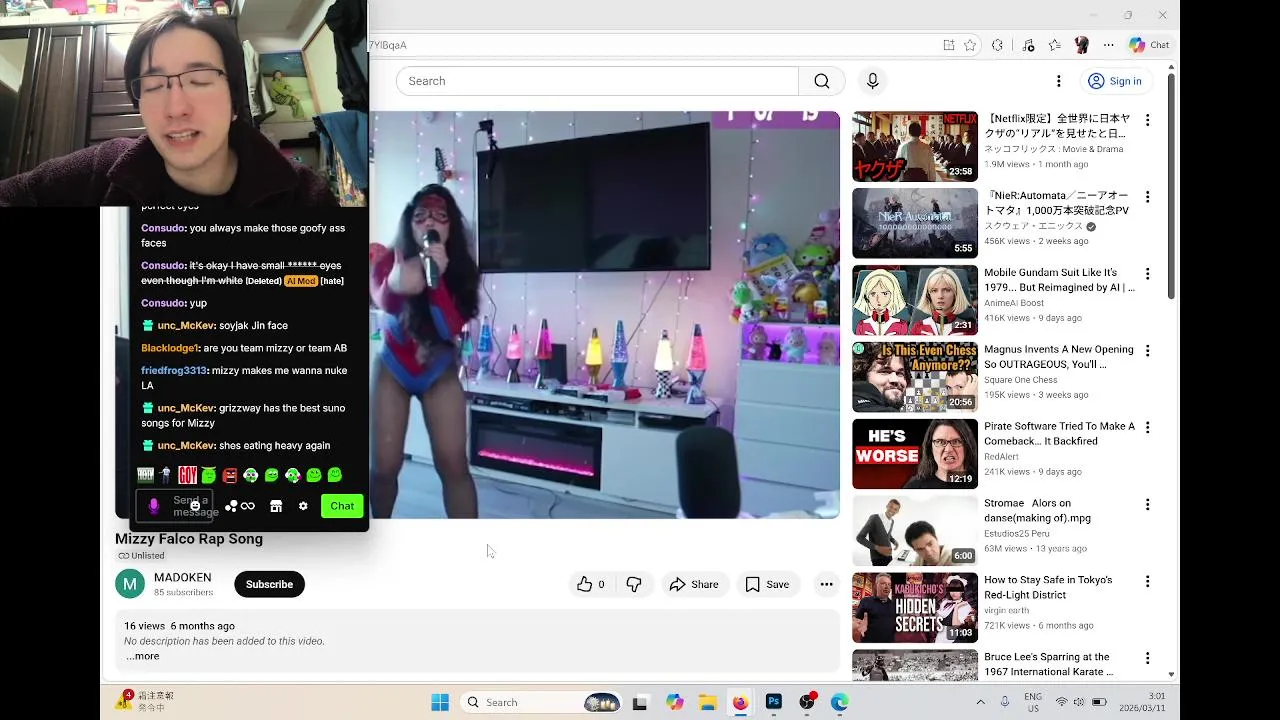Activate voice search microphone on YouTube
Image resolution: width=1280 pixels, height=720 pixels.
pos(873,81)
